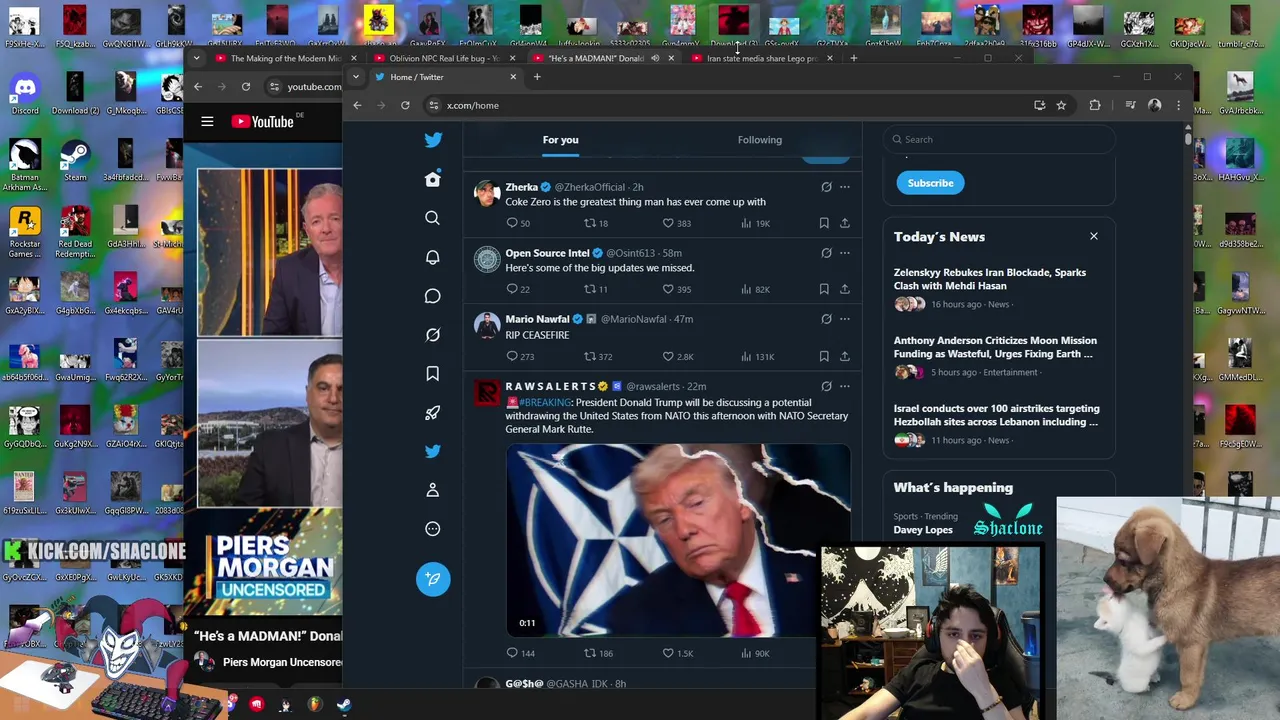Open a new tab in Twitter window
Image resolution: width=1280 pixels, height=720 pixels.
[537, 77]
